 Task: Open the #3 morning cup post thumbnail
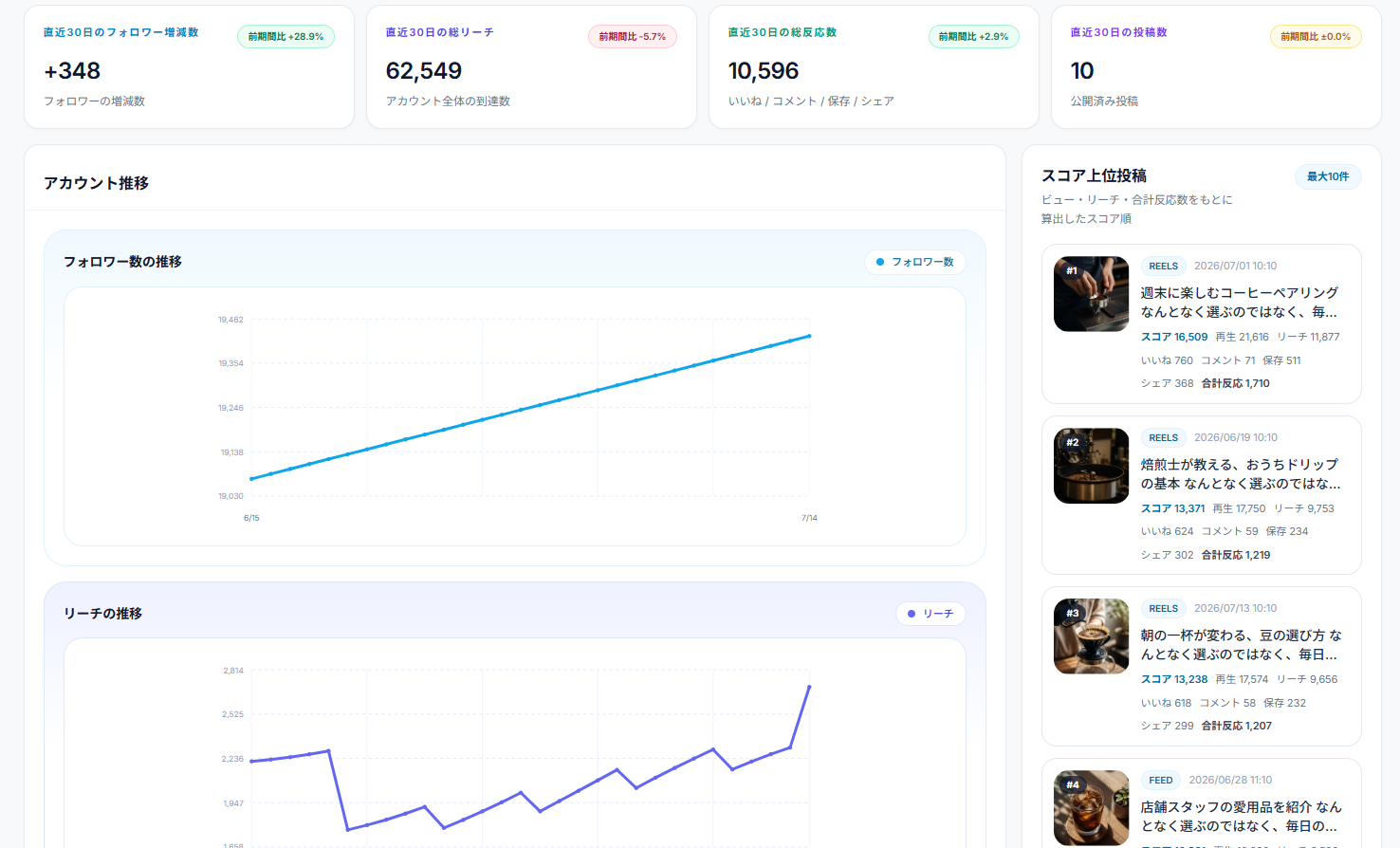pos(1092,636)
